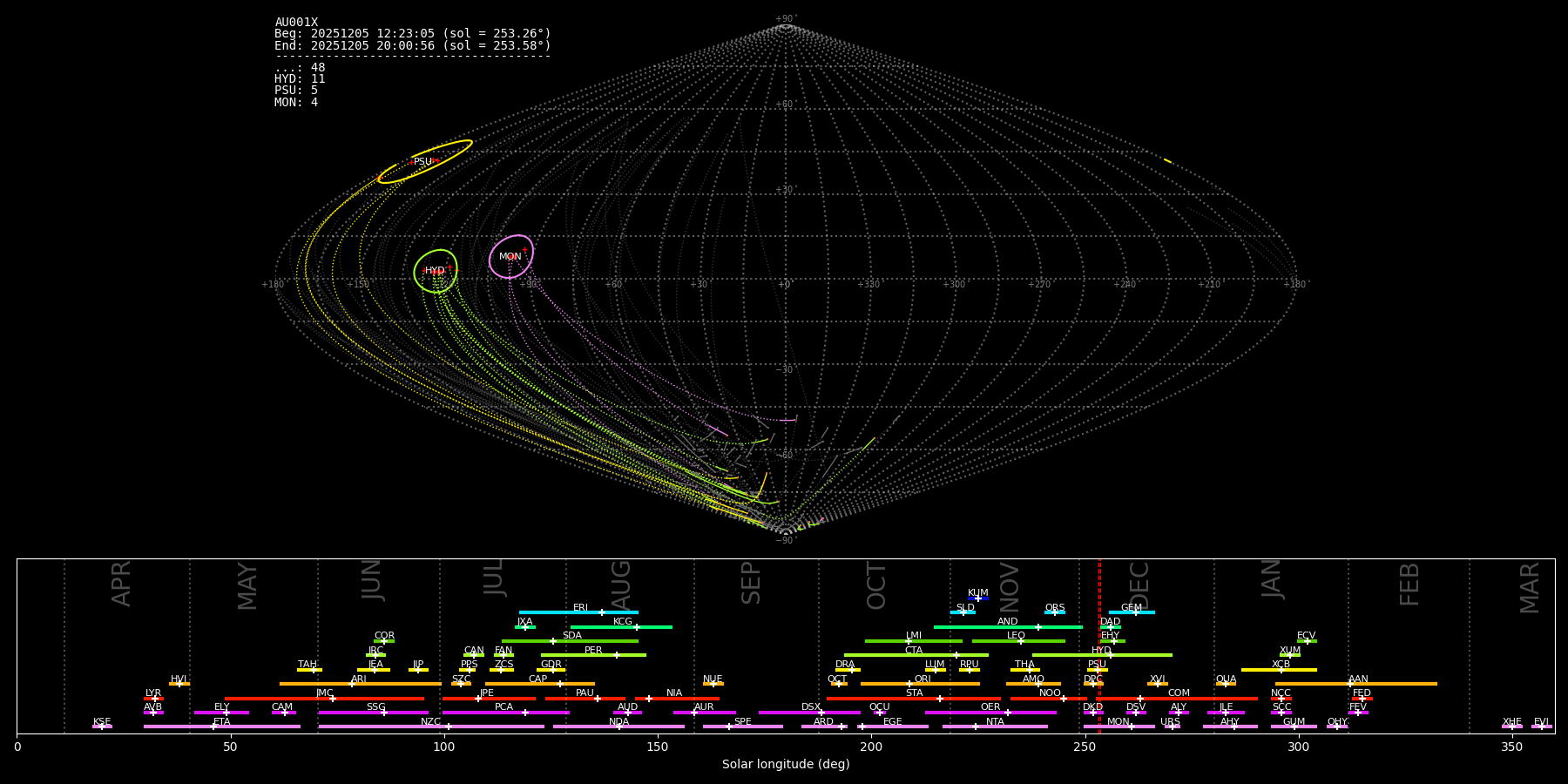The width and height of the screenshot is (1568, 784).
Task: Click the PER shower label in the timeline
Action: pos(593,651)
